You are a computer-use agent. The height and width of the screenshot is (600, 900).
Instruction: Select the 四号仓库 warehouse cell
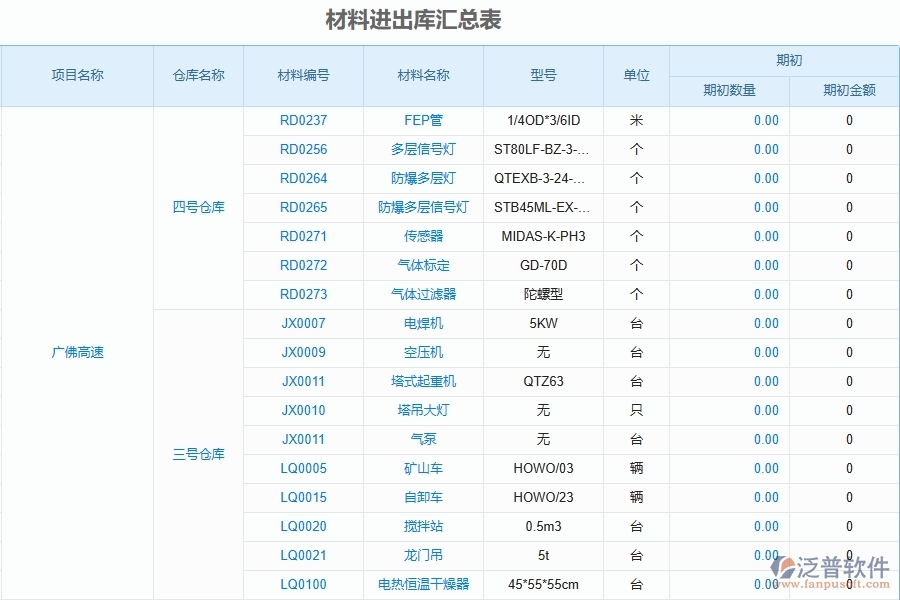(x=198, y=207)
